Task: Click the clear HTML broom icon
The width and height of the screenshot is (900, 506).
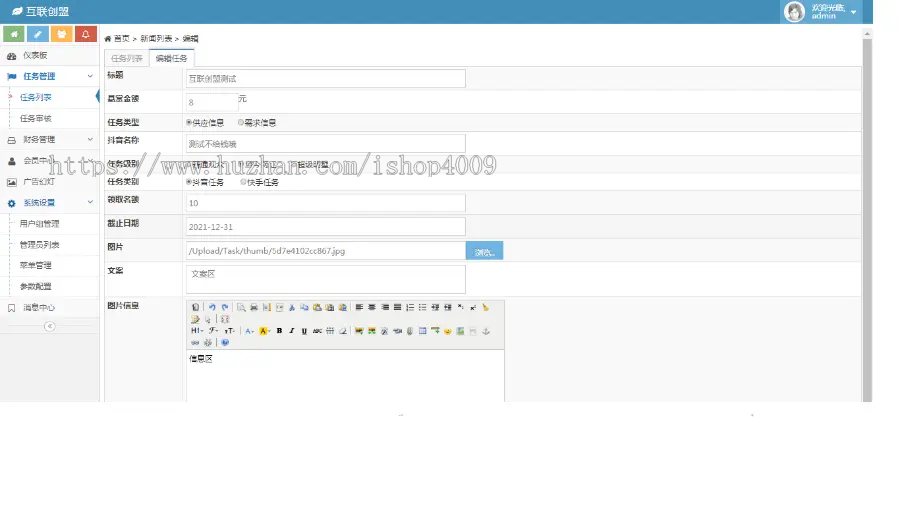Action: 486,308
